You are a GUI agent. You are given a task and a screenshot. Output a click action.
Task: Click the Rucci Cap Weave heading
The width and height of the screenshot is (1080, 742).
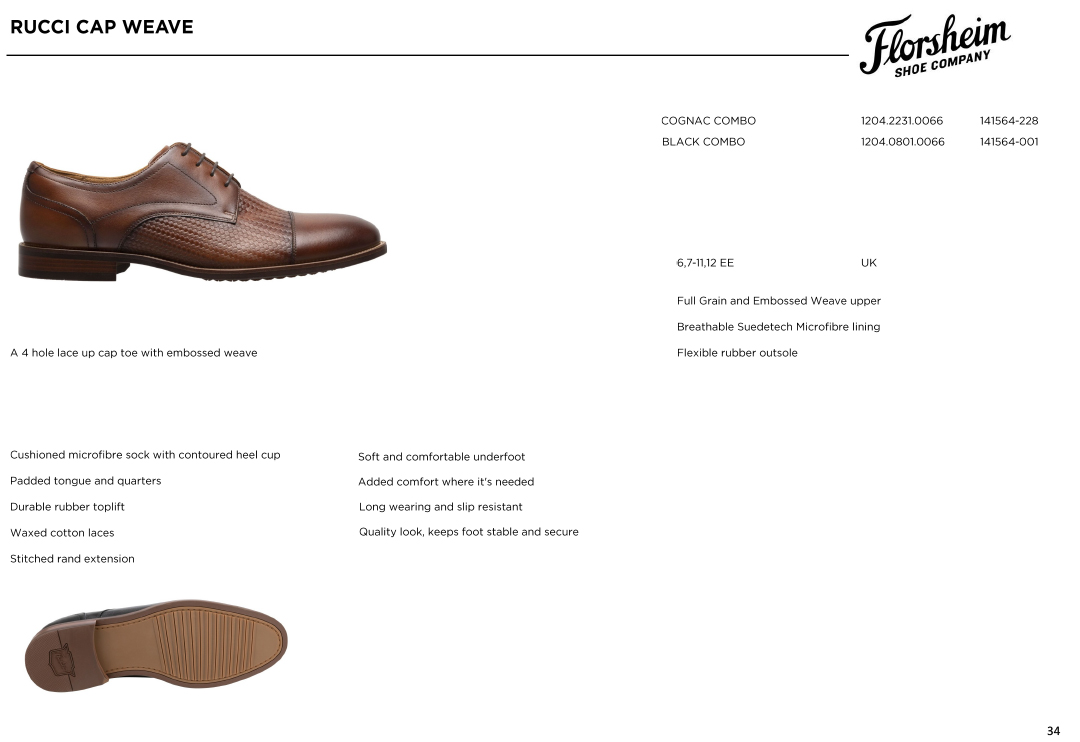point(102,27)
